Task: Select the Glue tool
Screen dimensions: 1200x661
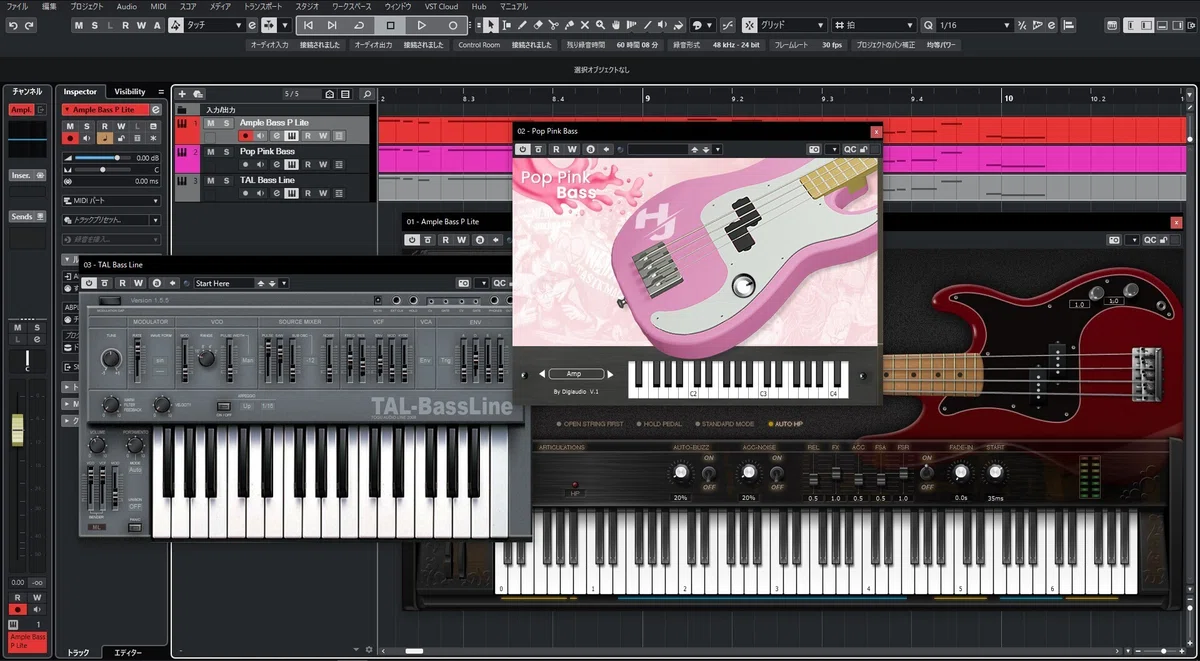Action: pos(570,25)
